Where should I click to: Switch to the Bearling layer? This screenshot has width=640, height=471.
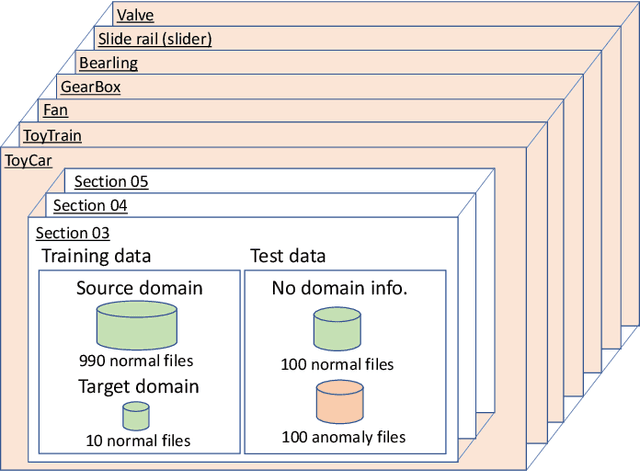point(108,63)
